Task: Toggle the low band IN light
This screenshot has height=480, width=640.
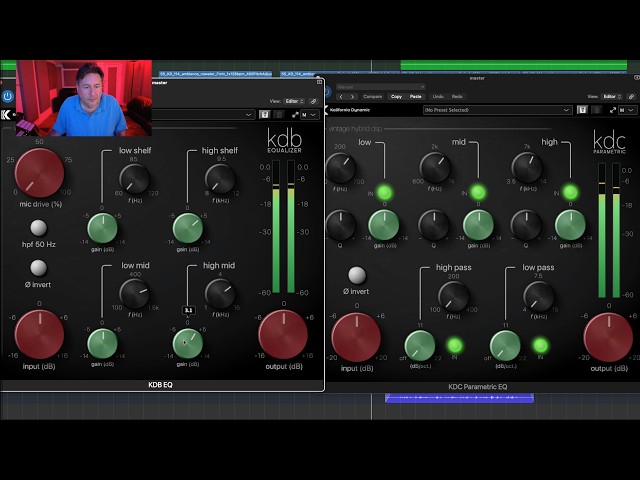Action: pyautogui.click(x=384, y=192)
